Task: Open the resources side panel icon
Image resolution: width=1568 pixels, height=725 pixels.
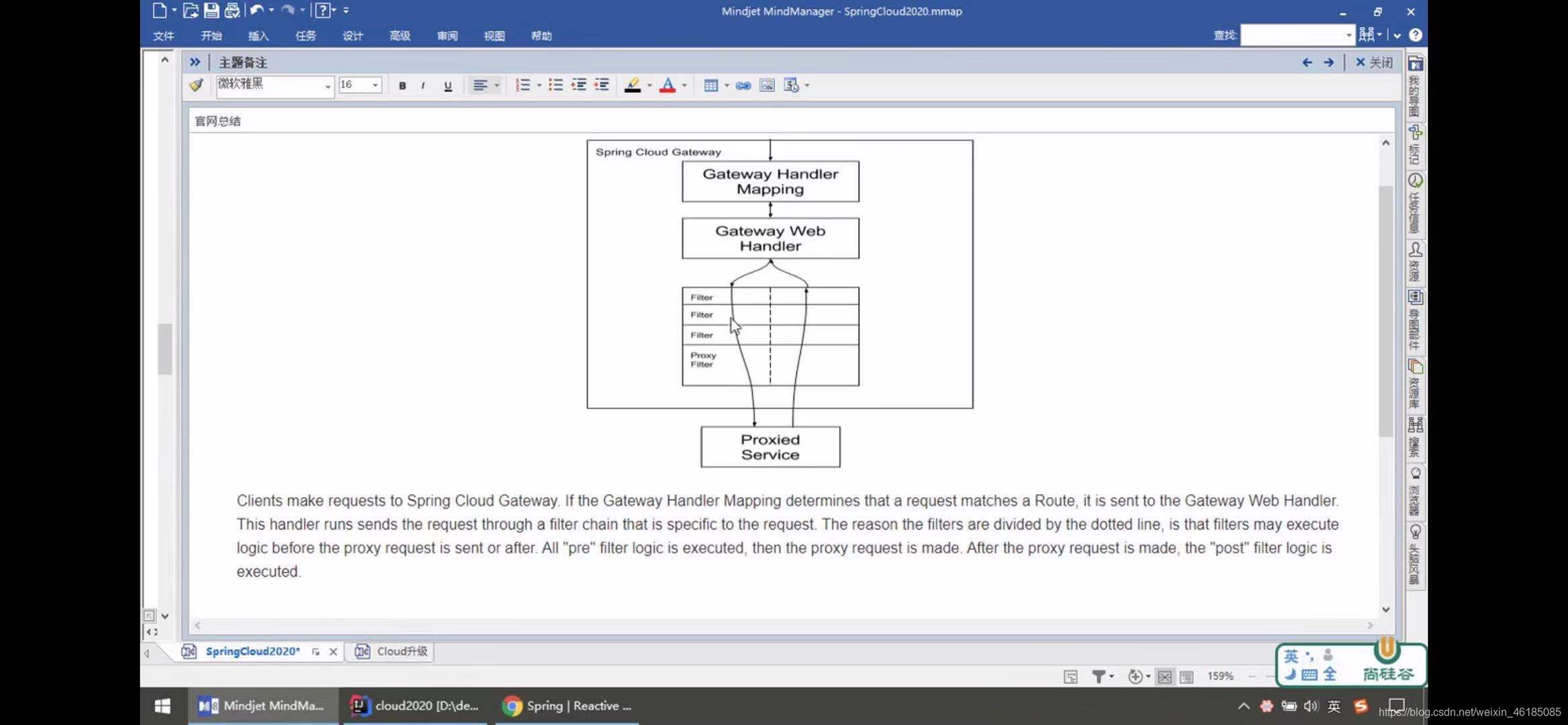Action: 1415,250
